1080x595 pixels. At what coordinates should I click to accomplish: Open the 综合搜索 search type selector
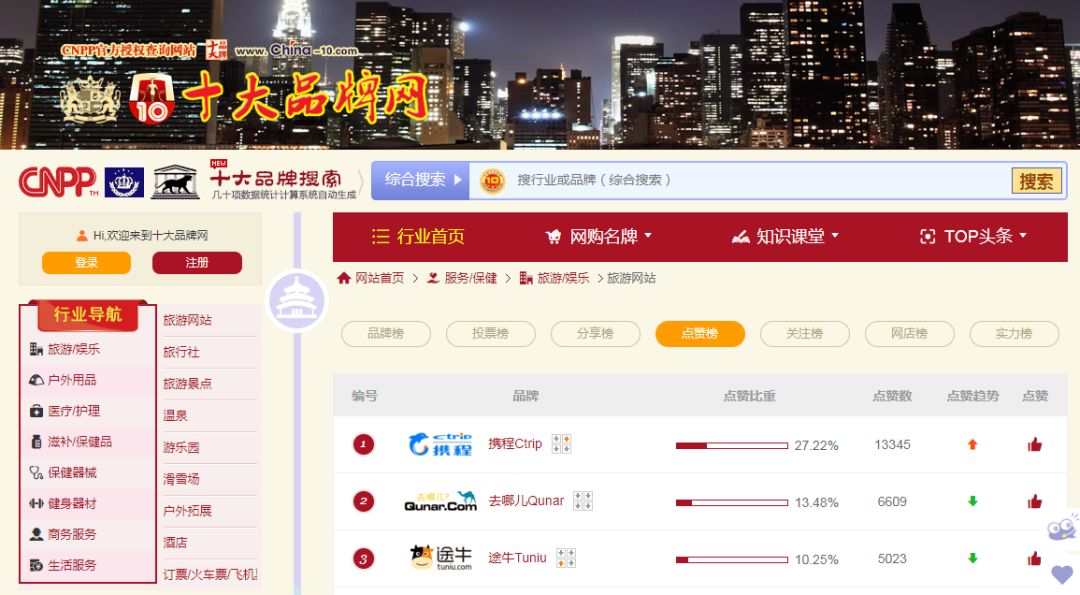tap(421, 180)
